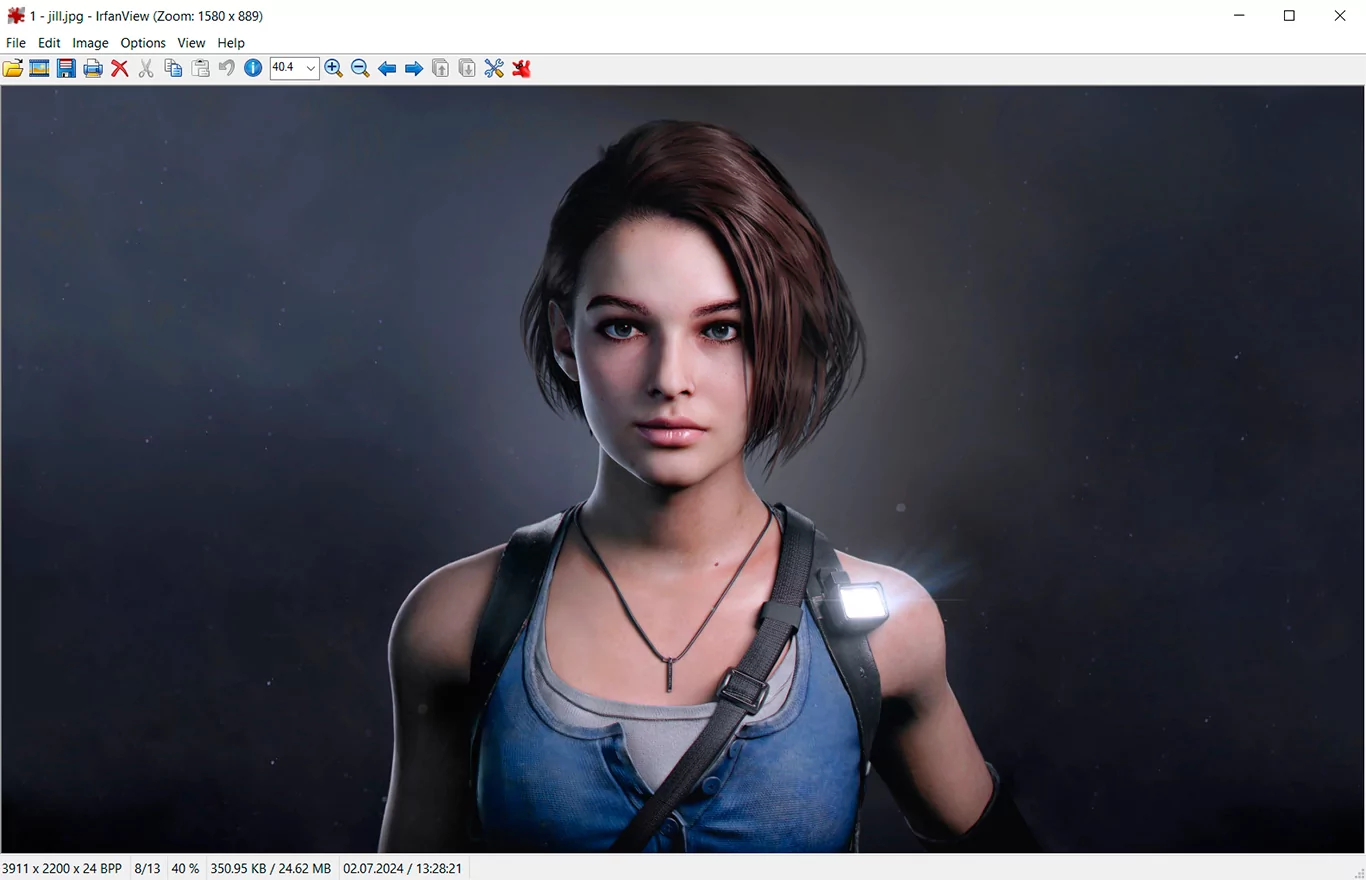Open the Image menu
The width and height of the screenshot is (1366, 880).
[90, 43]
